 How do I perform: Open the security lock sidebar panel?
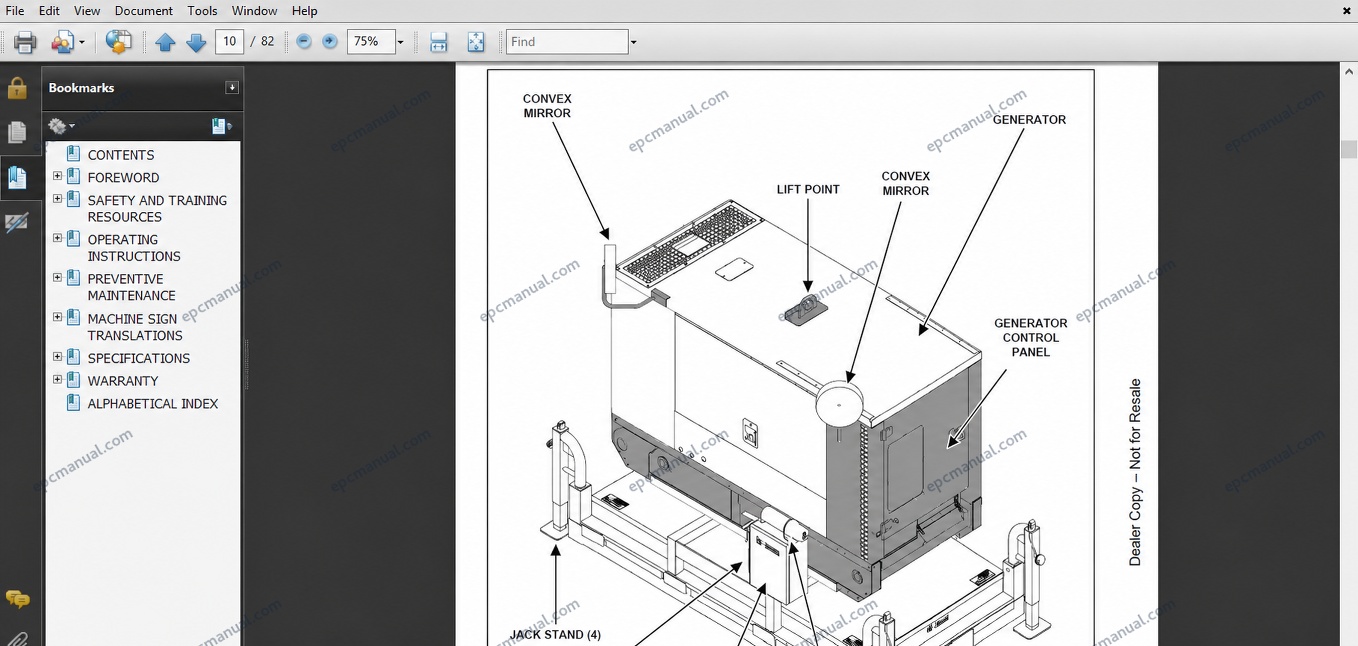[17, 88]
